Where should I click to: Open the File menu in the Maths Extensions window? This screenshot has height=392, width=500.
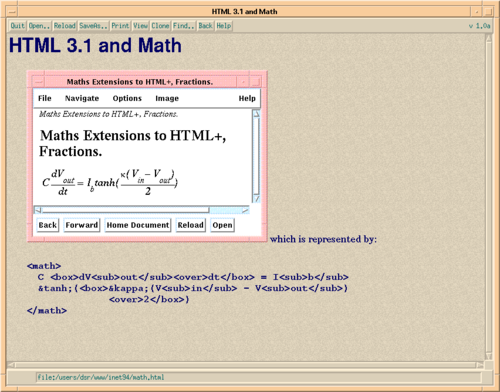pyautogui.click(x=45, y=98)
